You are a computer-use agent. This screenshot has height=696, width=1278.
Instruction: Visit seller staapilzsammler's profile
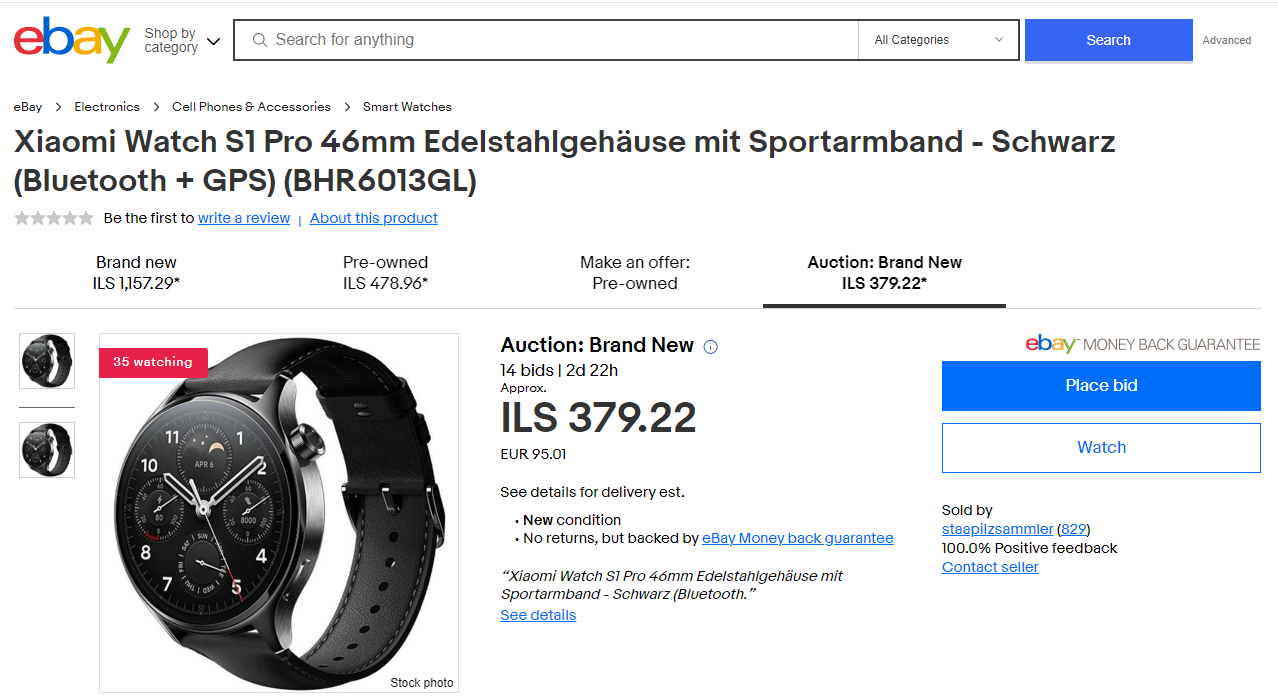point(997,529)
